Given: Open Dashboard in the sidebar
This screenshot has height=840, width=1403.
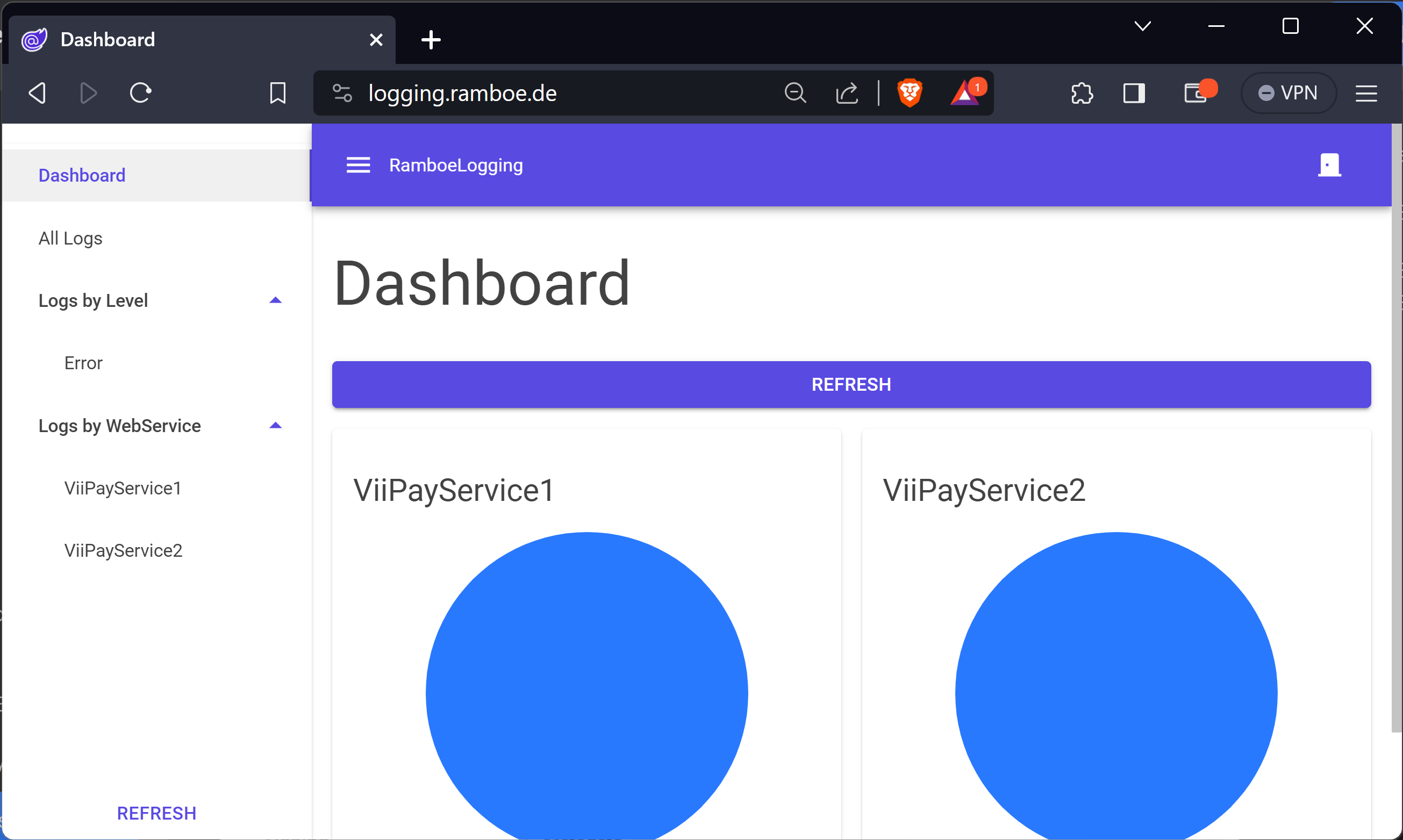Looking at the screenshot, I should (x=157, y=176).
